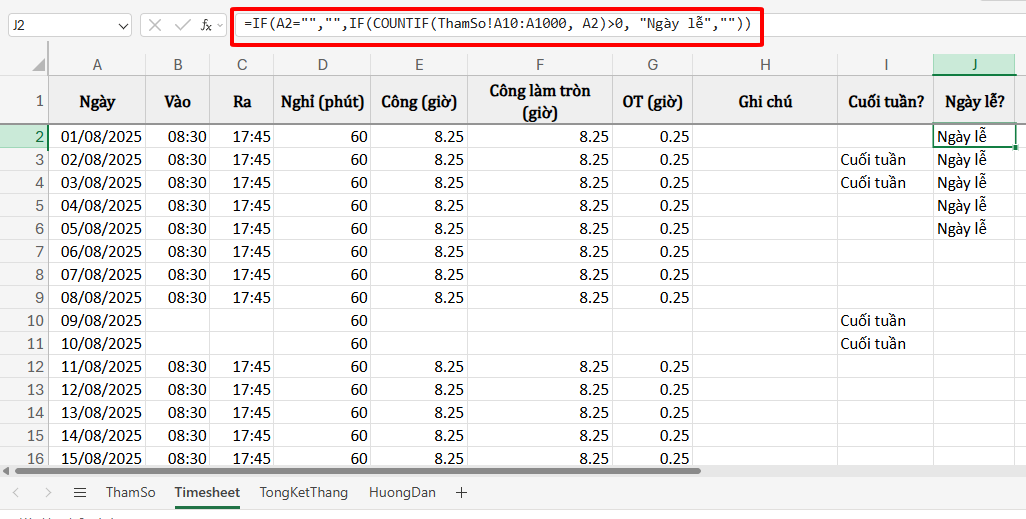
Task: Click the horizontal scrollbar thumb
Action: click(357, 471)
